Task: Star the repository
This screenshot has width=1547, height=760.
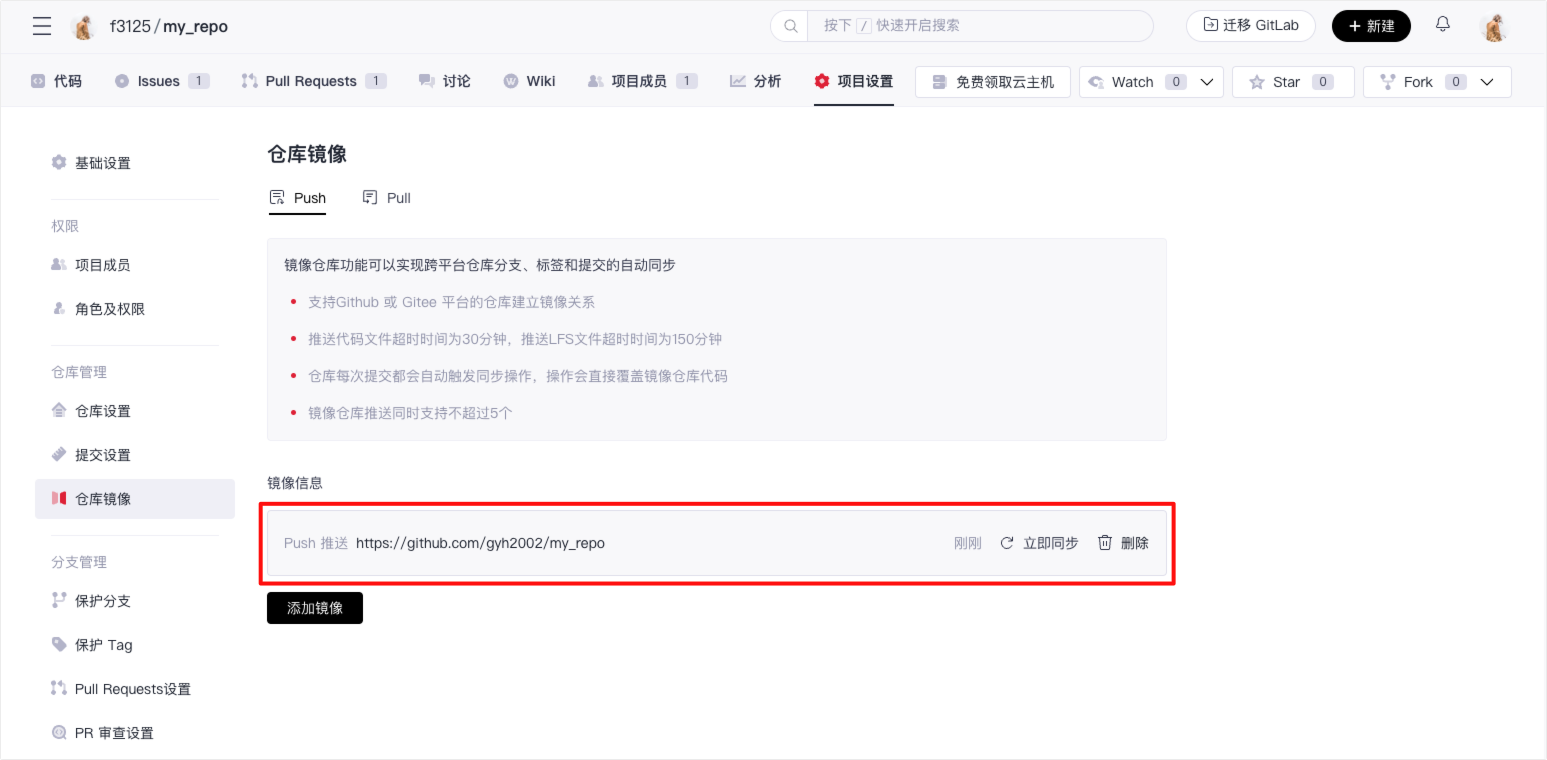Action: click(x=1292, y=82)
